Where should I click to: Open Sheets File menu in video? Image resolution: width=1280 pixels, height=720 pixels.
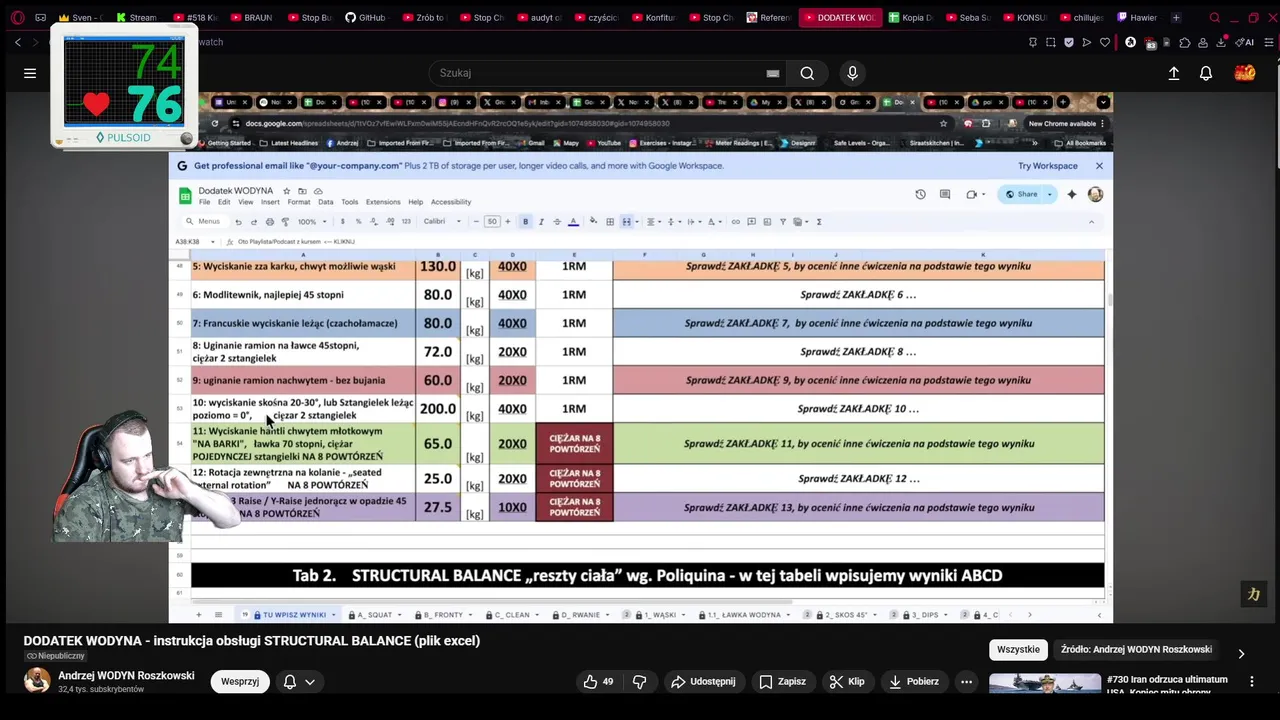click(204, 202)
